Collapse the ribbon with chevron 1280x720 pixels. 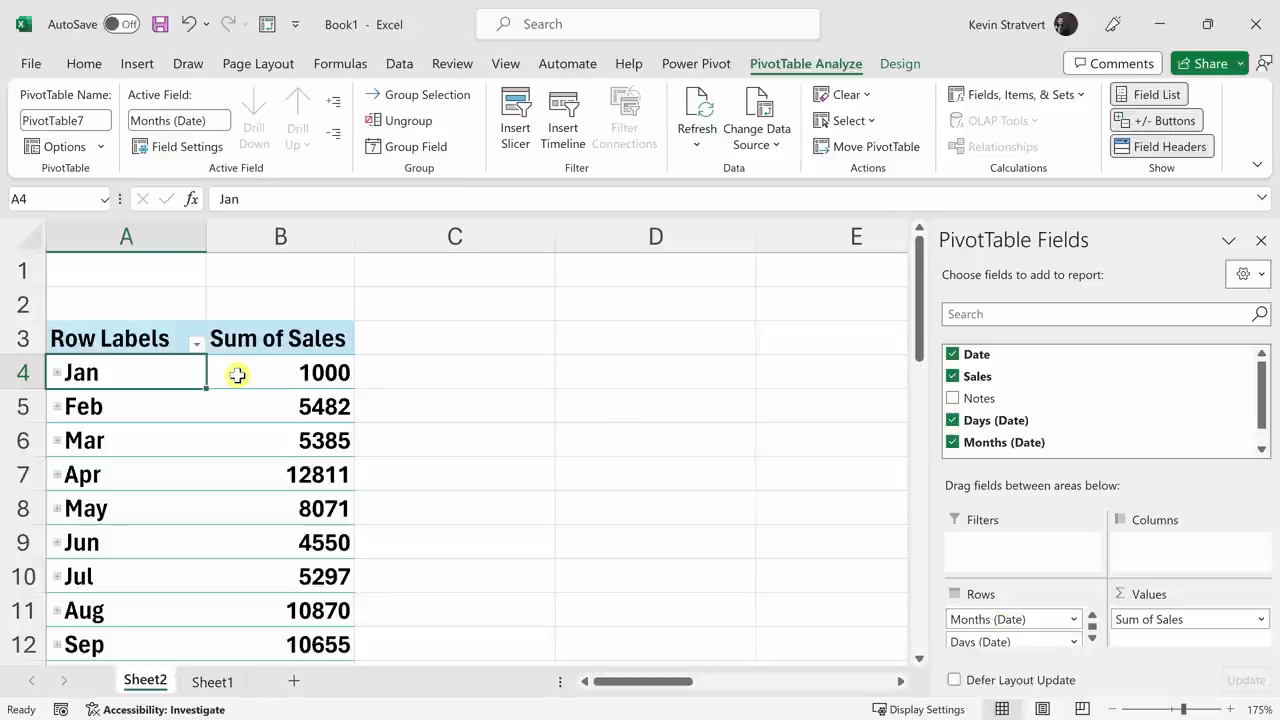[1257, 164]
